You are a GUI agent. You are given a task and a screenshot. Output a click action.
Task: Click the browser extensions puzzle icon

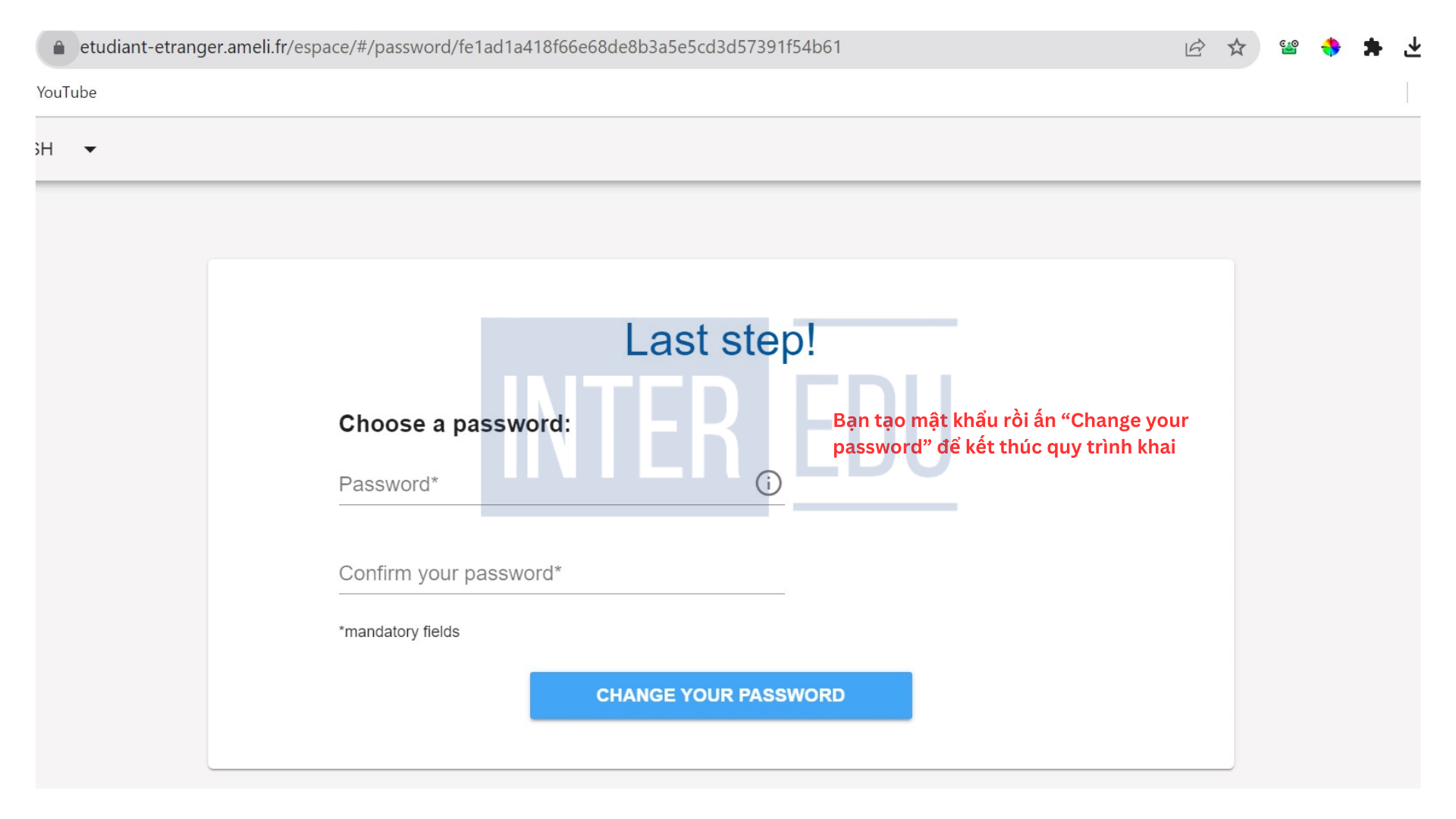[1371, 47]
